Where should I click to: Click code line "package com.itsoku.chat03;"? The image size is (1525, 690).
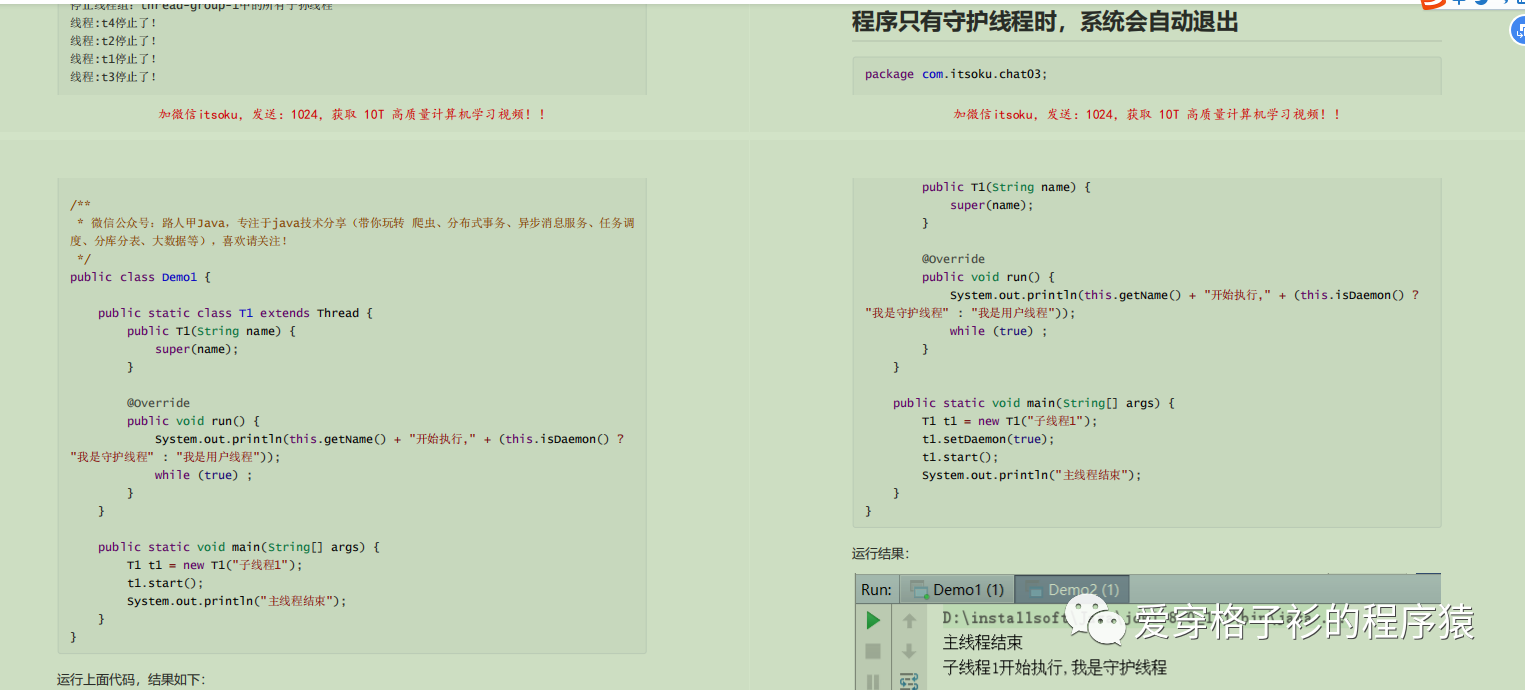956,74
